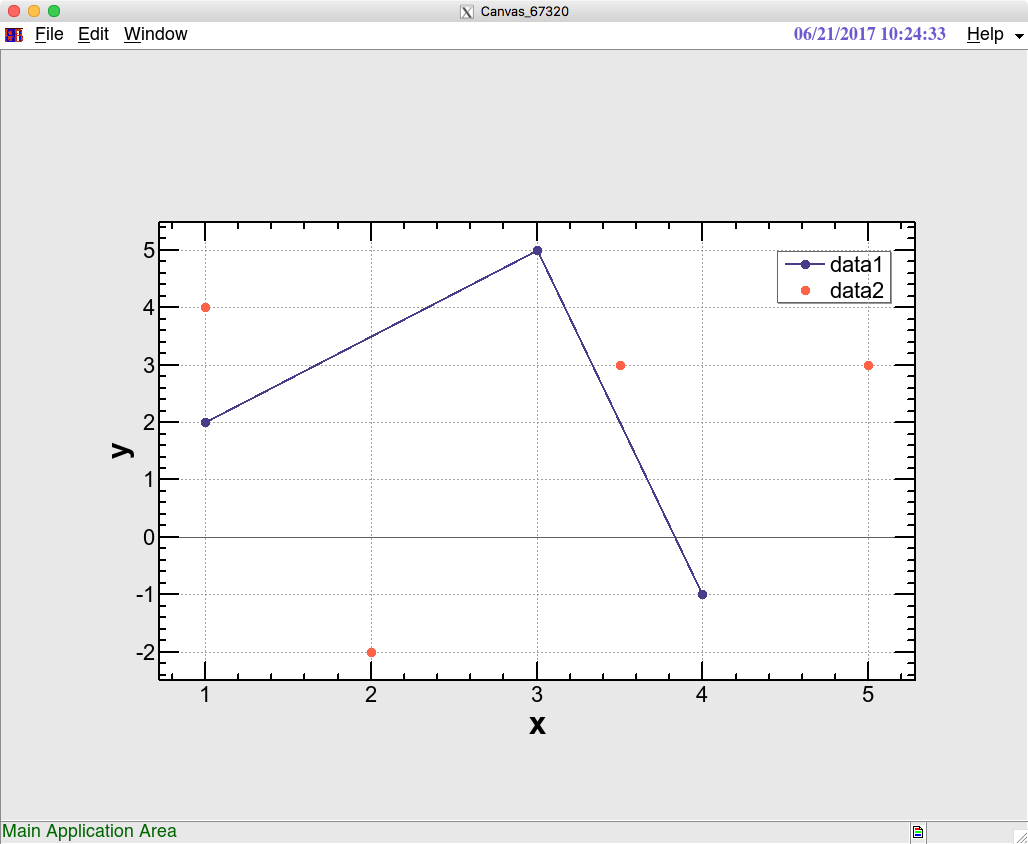
Task: Click the green zoom window button
Action: [54, 11]
